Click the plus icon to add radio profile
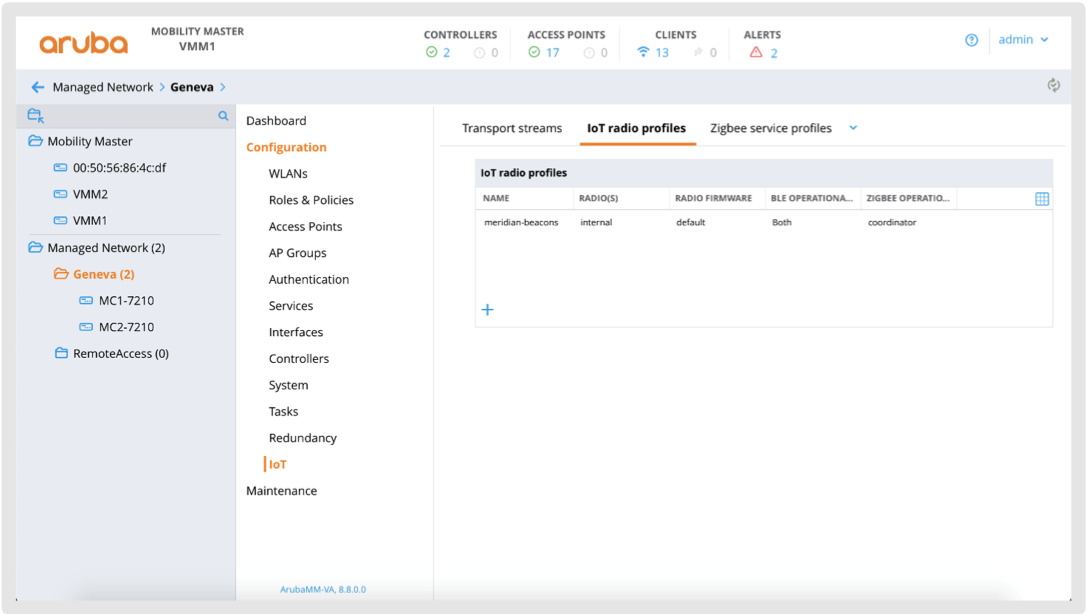 pyautogui.click(x=487, y=310)
